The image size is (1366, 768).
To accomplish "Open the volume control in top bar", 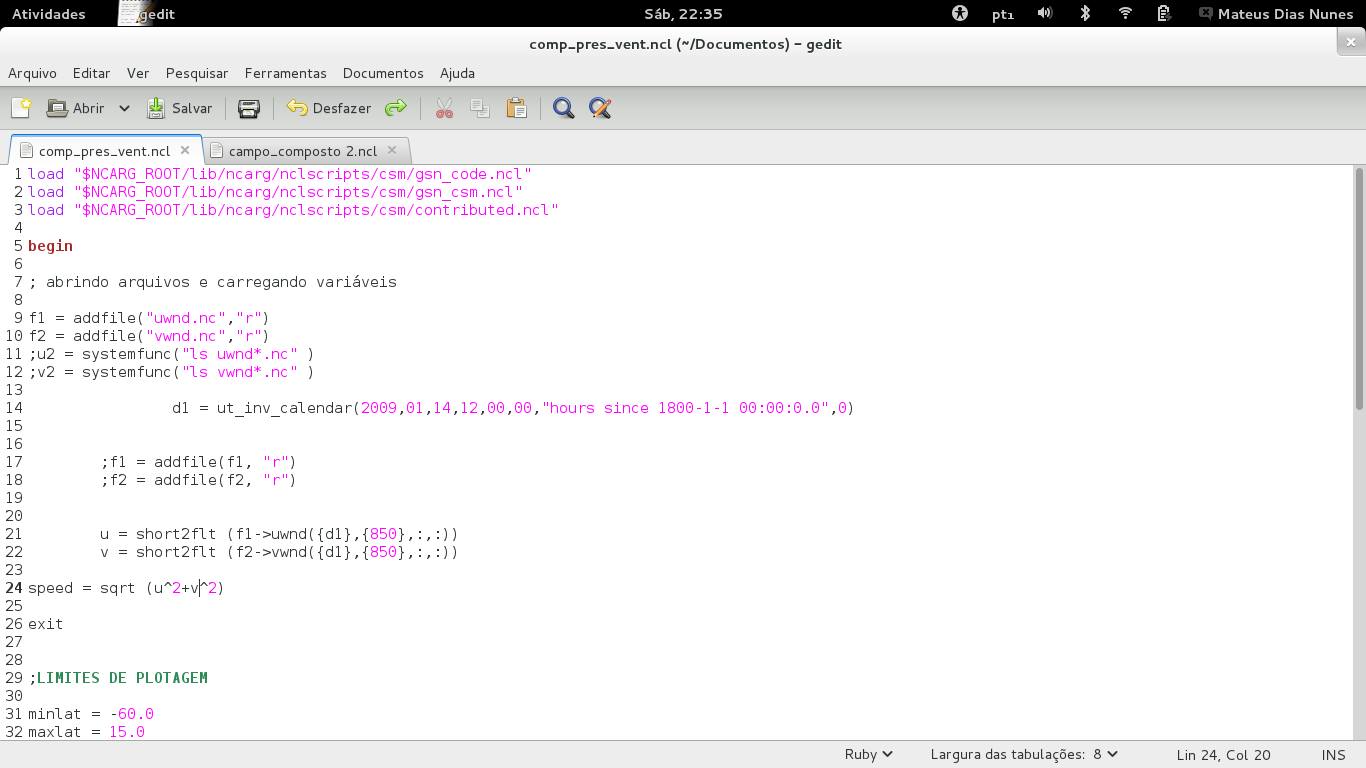I will (1045, 13).
